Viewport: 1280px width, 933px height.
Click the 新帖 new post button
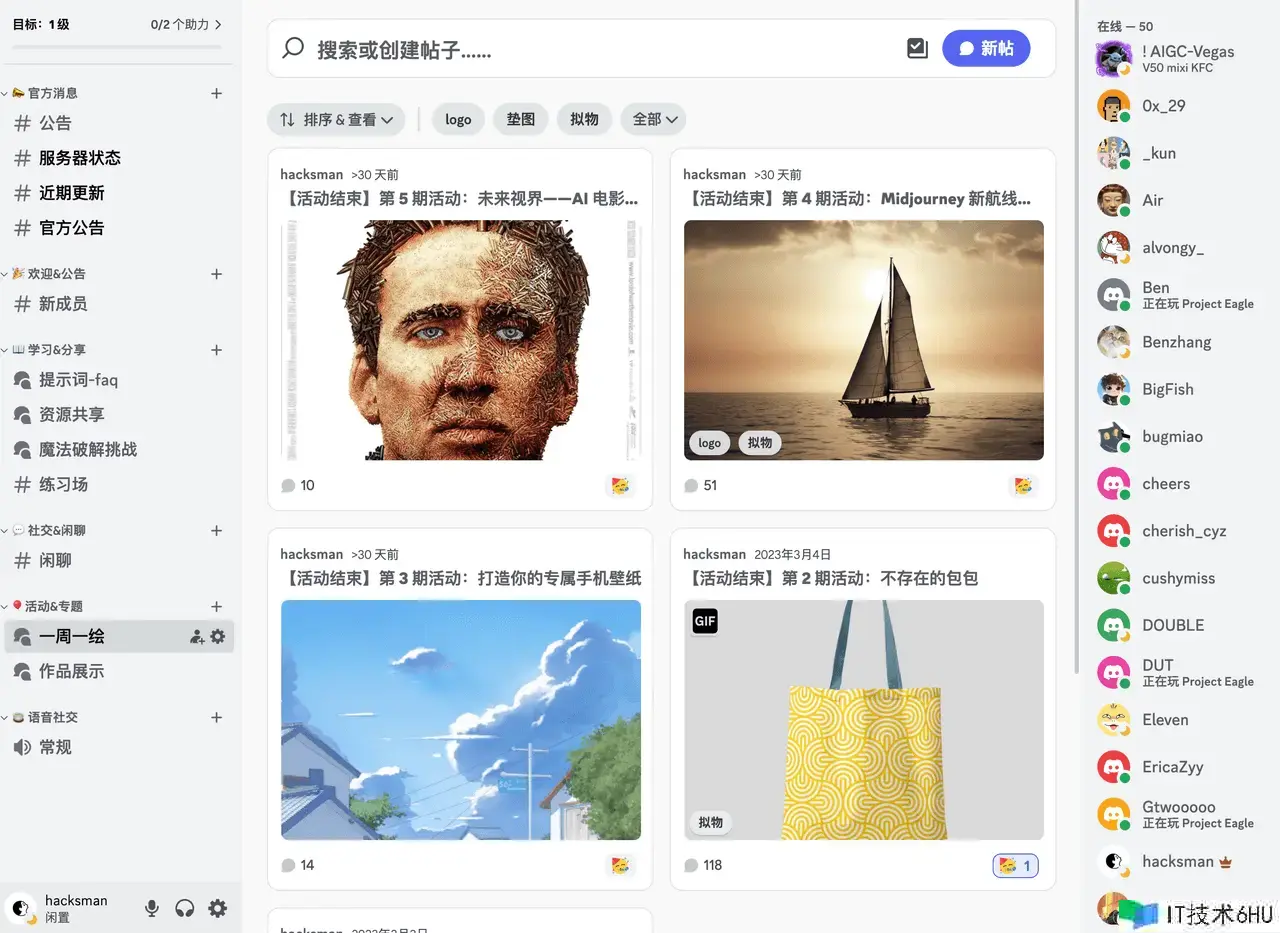point(986,48)
